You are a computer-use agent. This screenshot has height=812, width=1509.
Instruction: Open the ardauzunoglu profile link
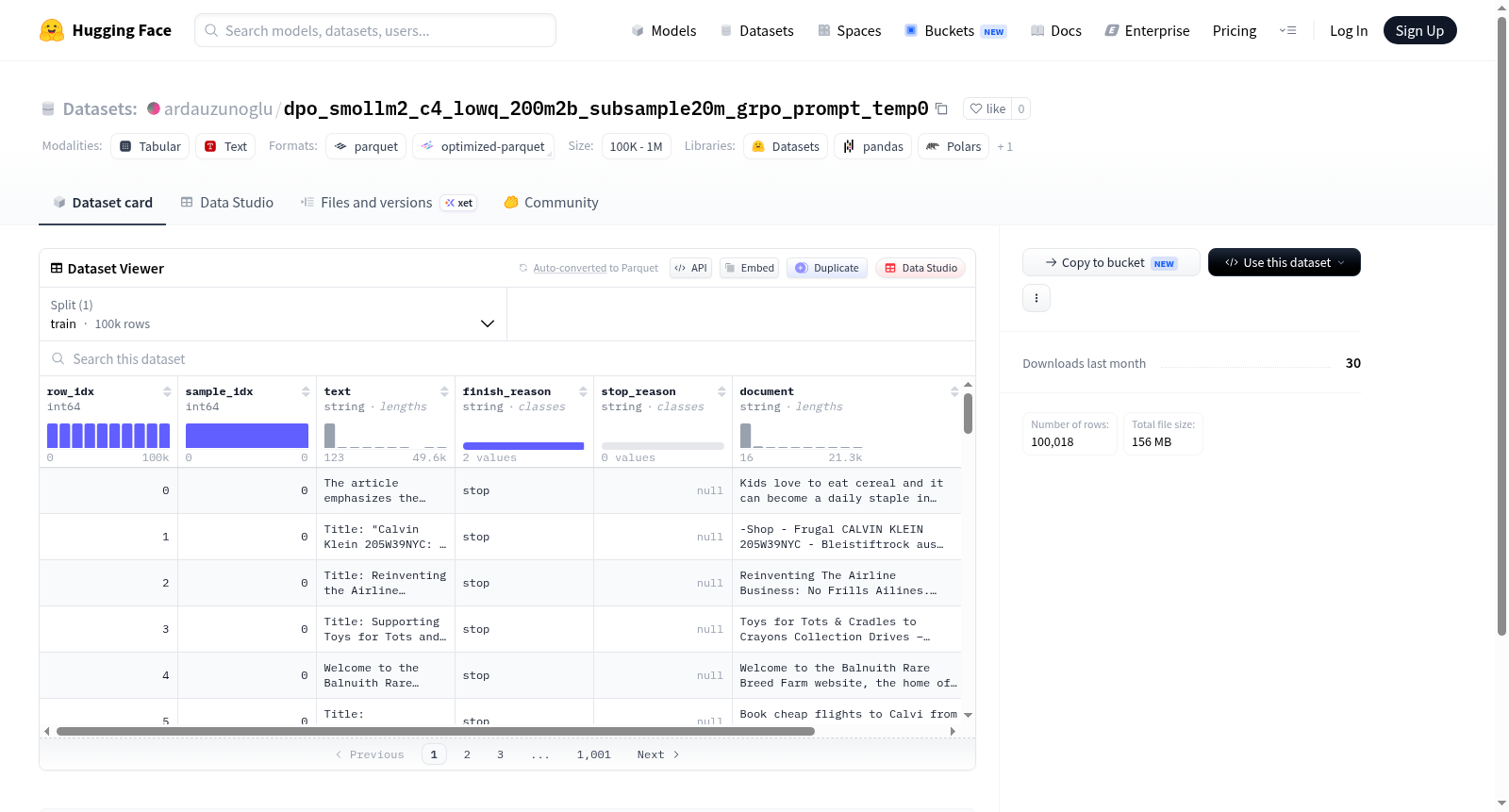tap(218, 108)
